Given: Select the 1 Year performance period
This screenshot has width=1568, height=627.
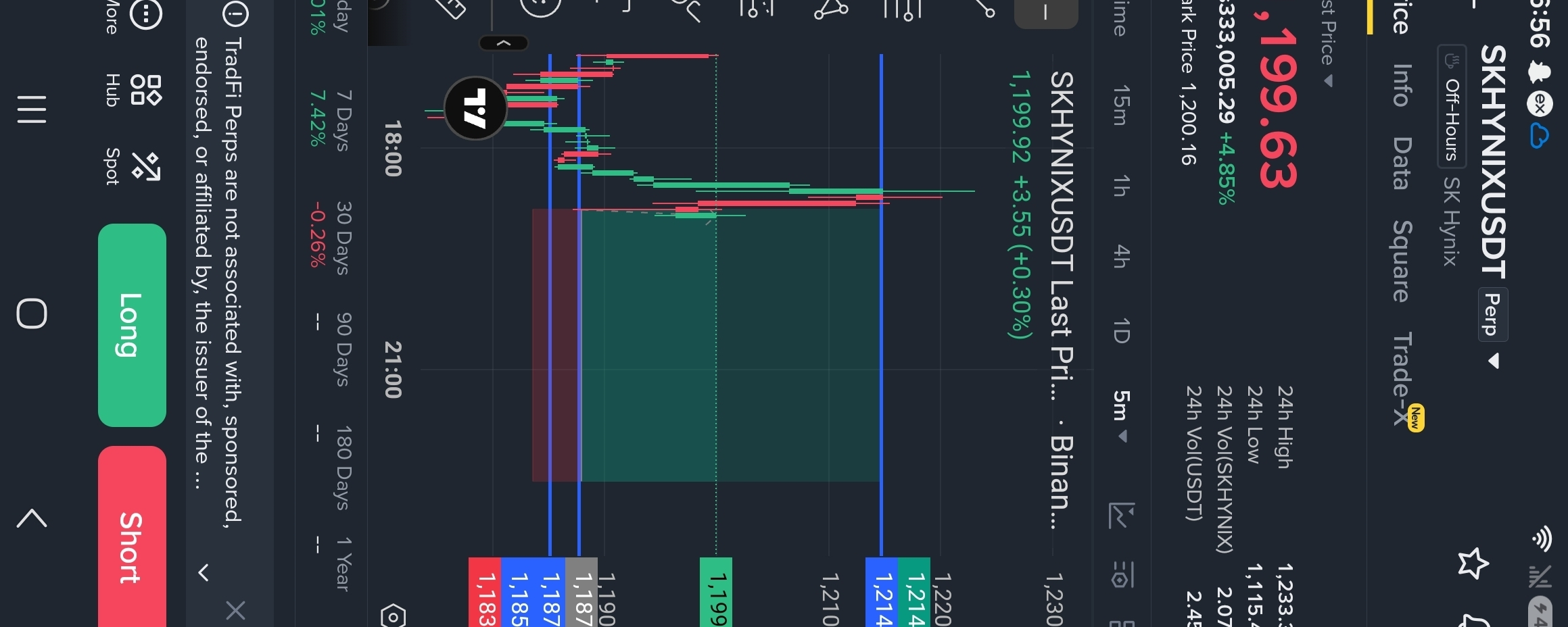Looking at the screenshot, I should pos(343,564).
